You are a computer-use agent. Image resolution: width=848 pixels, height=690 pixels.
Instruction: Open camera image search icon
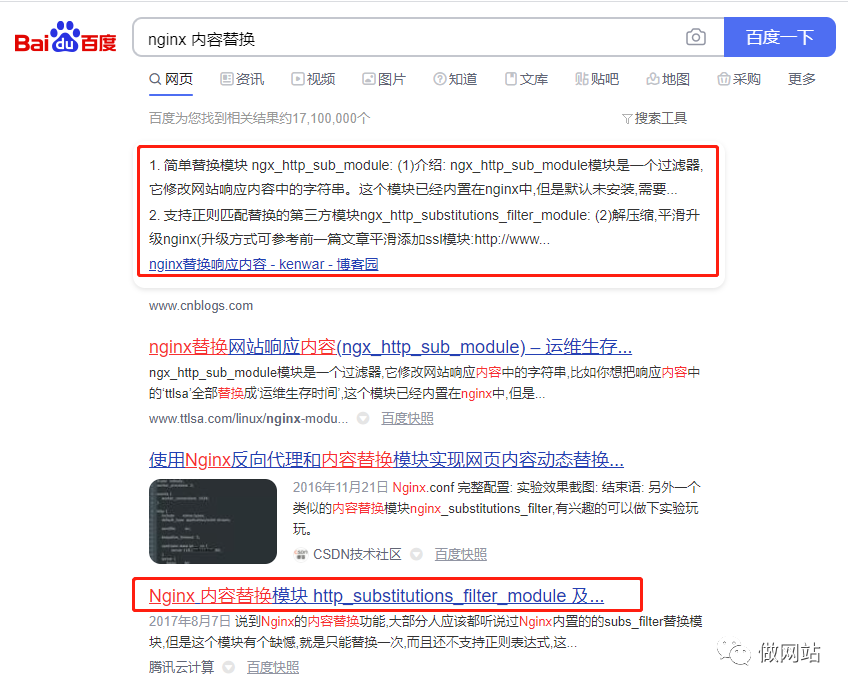pyautogui.click(x=695, y=37)
